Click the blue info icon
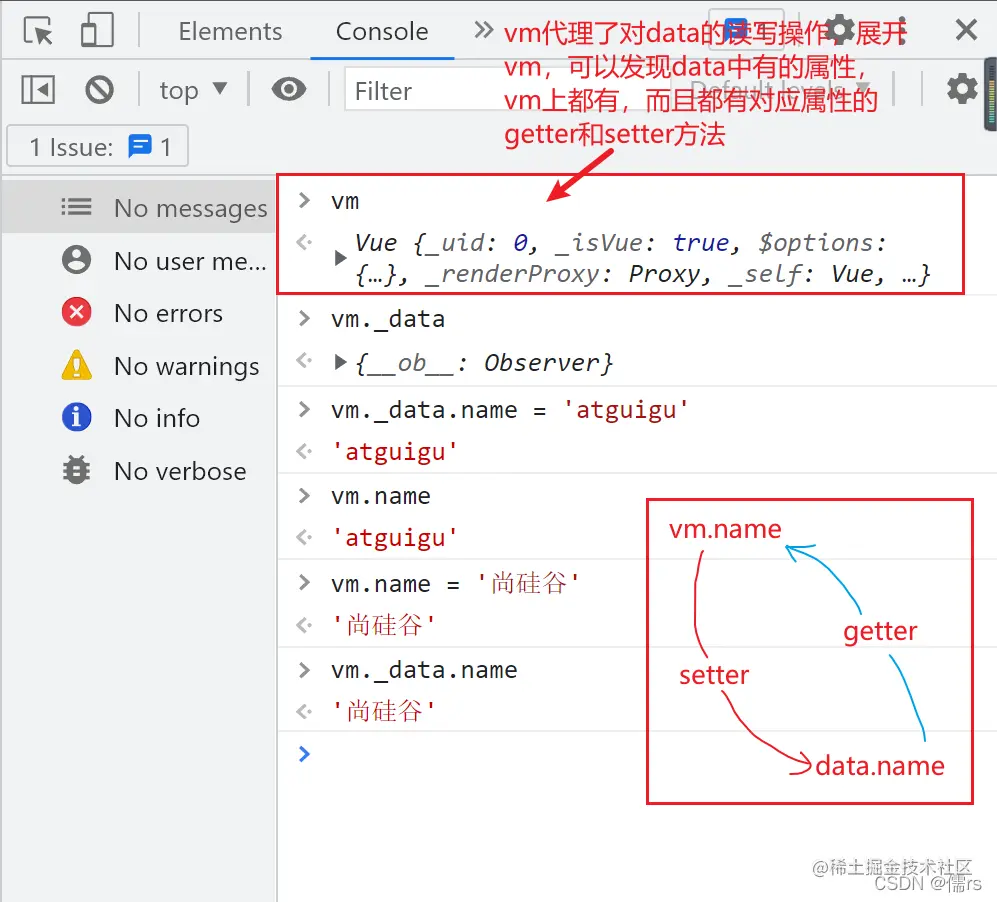Image resolution: width=997 pixels, height=902 pixels. click(77, 418)
